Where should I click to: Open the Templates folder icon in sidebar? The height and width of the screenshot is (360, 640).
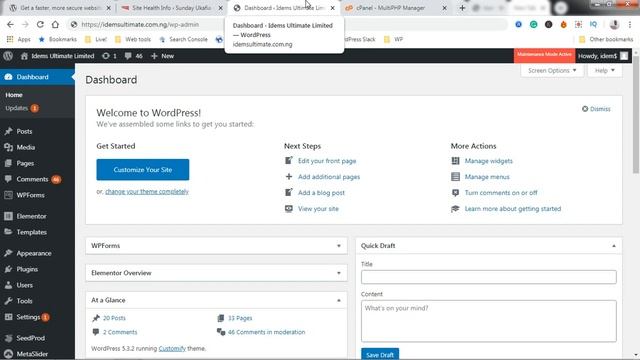click(8, 232)
